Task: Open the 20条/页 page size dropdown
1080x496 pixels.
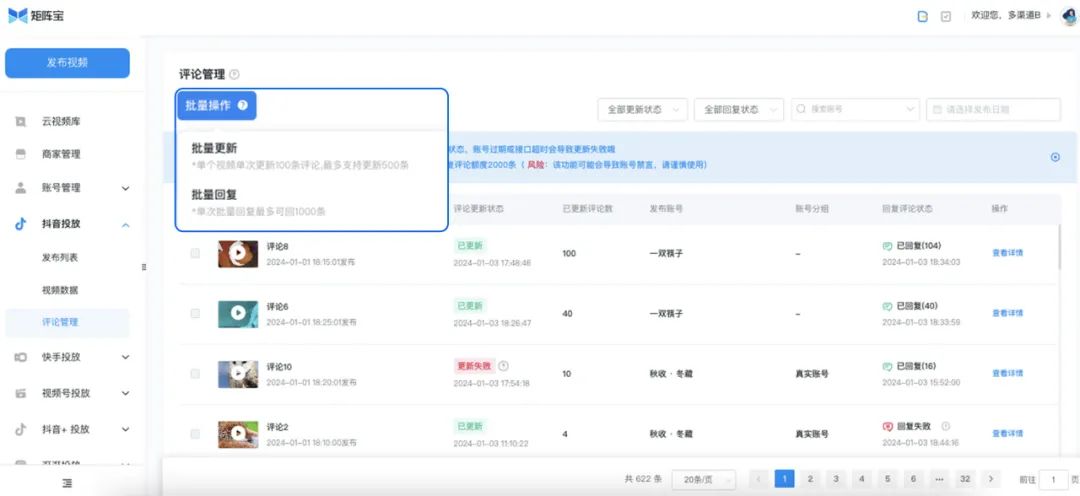Action: tap(704, 479)
